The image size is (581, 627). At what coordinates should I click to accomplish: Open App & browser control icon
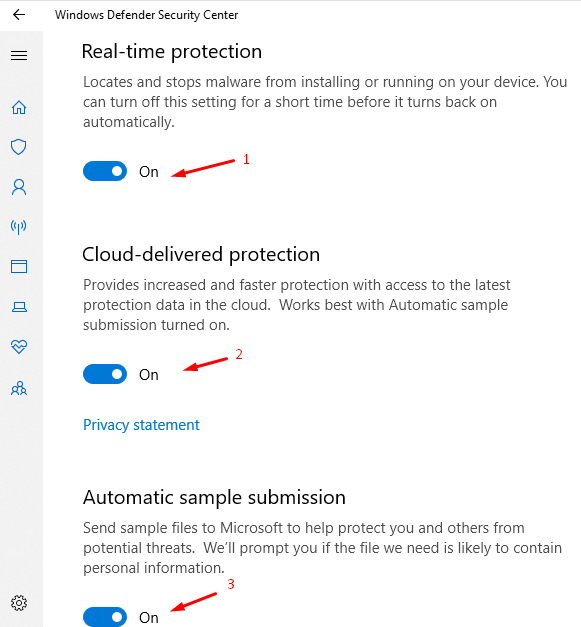coord(19,266)
